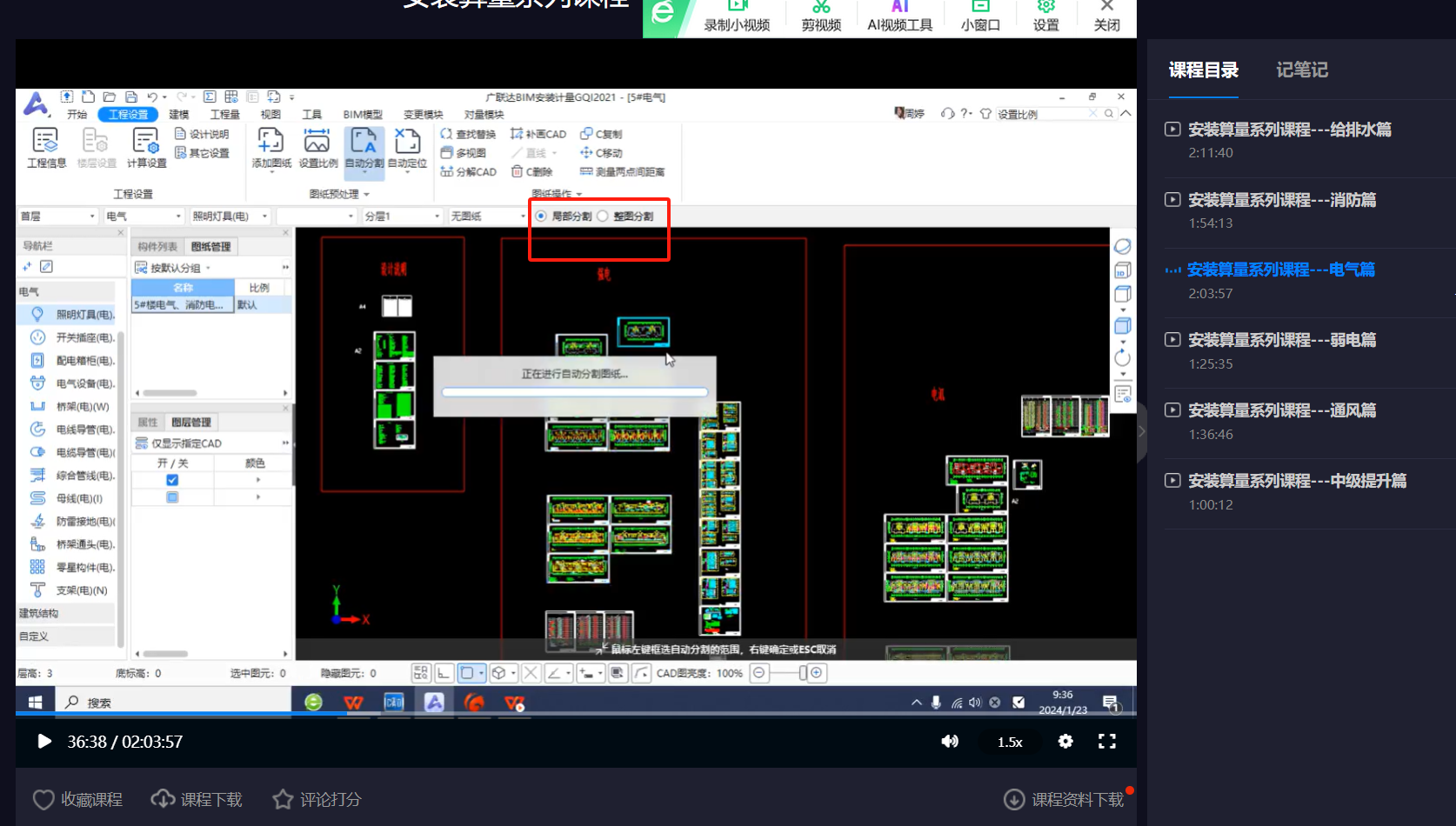Toggle the second layer 开/关 checkbox
This screenshot has width=1456, height=826.
point(172,497)
